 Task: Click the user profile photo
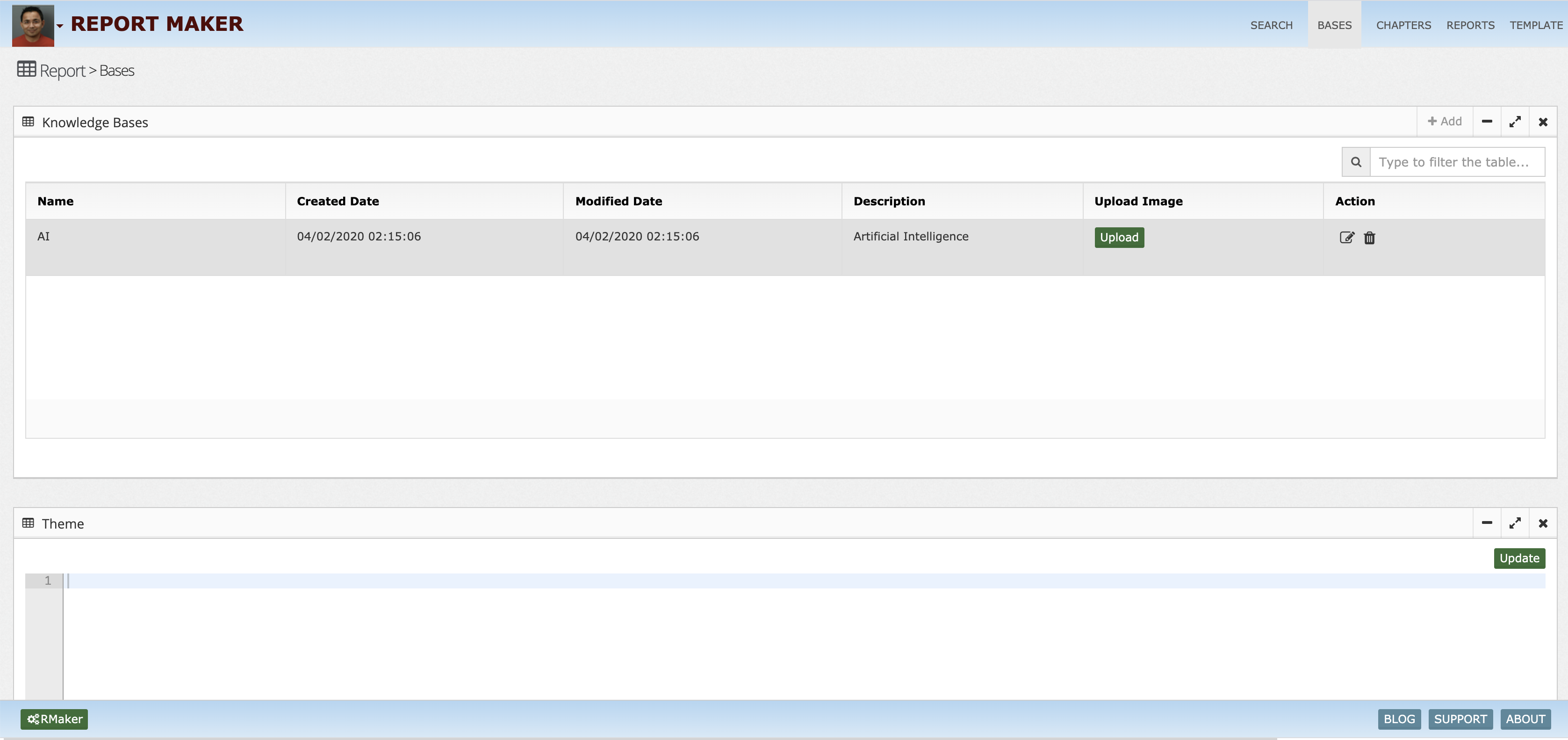(33, 26)
